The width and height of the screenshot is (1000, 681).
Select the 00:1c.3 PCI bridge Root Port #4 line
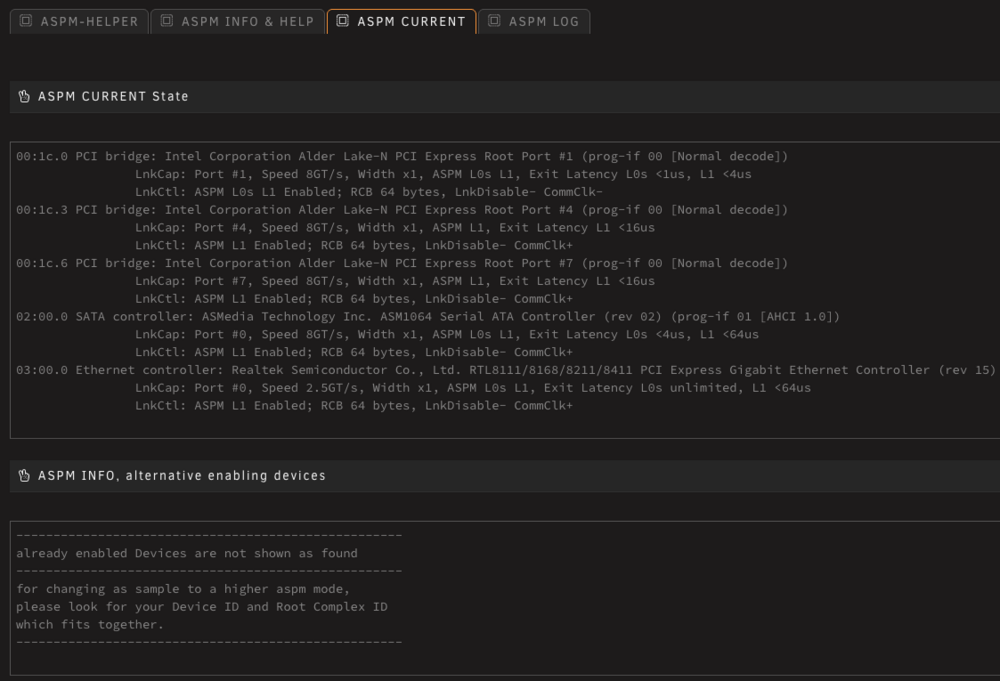coord(402,210)
